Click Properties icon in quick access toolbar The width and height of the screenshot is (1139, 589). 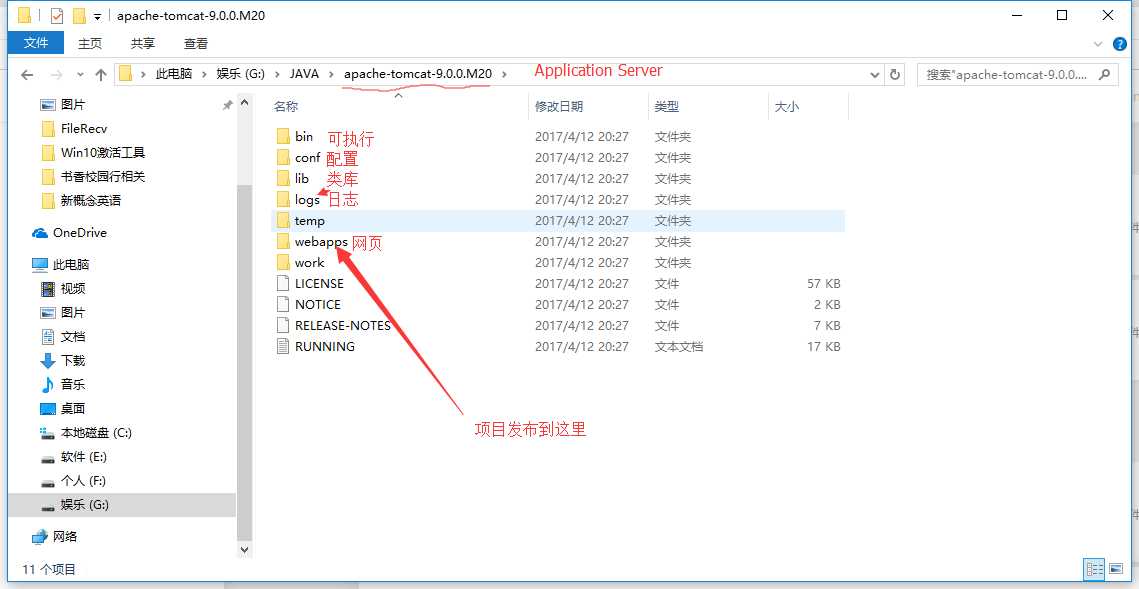[57, 15]
